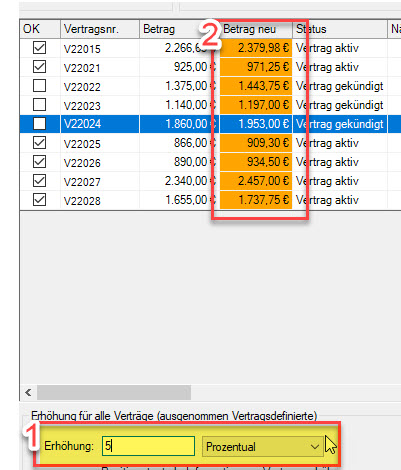Screen dimensions: 401x470
Task: Select the new amount 2.379,98 € cell
Action: tap(256, 48)
